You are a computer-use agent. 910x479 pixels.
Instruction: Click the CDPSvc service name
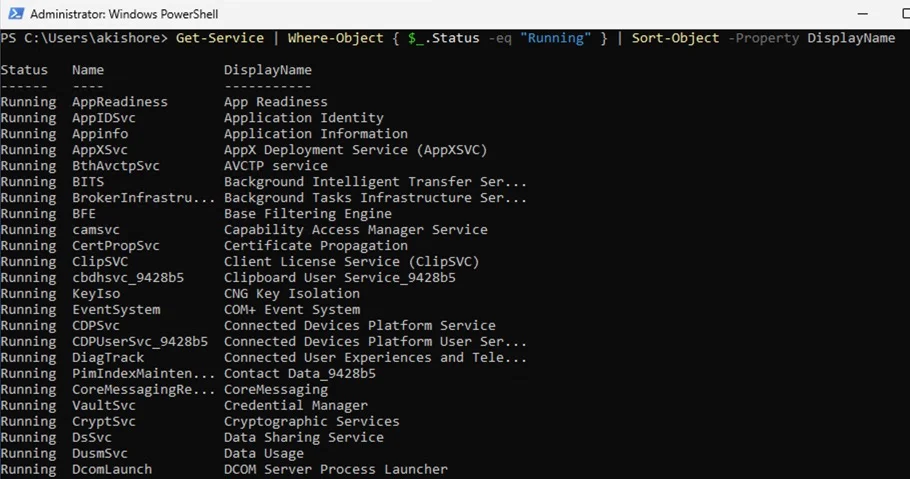click(x=96, y=326)
